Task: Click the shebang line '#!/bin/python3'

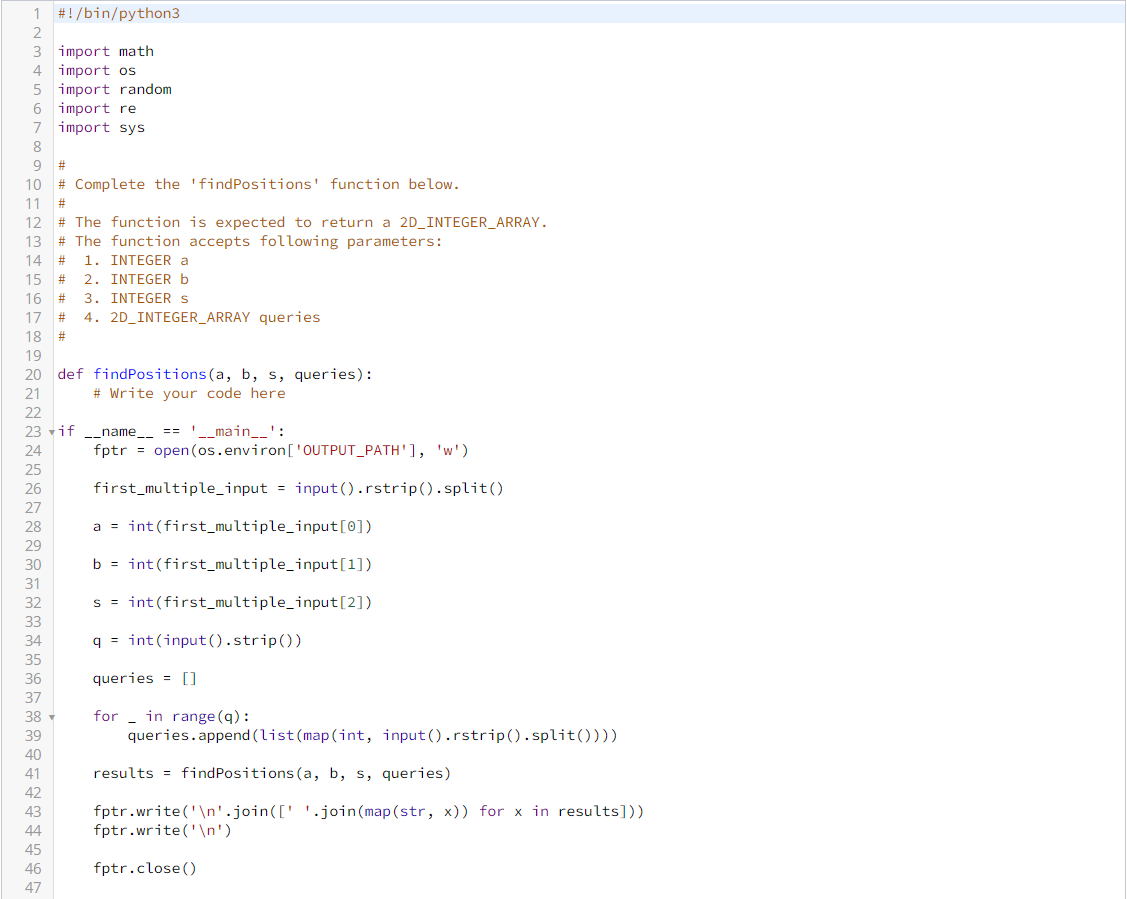Action: click(119, 14)
